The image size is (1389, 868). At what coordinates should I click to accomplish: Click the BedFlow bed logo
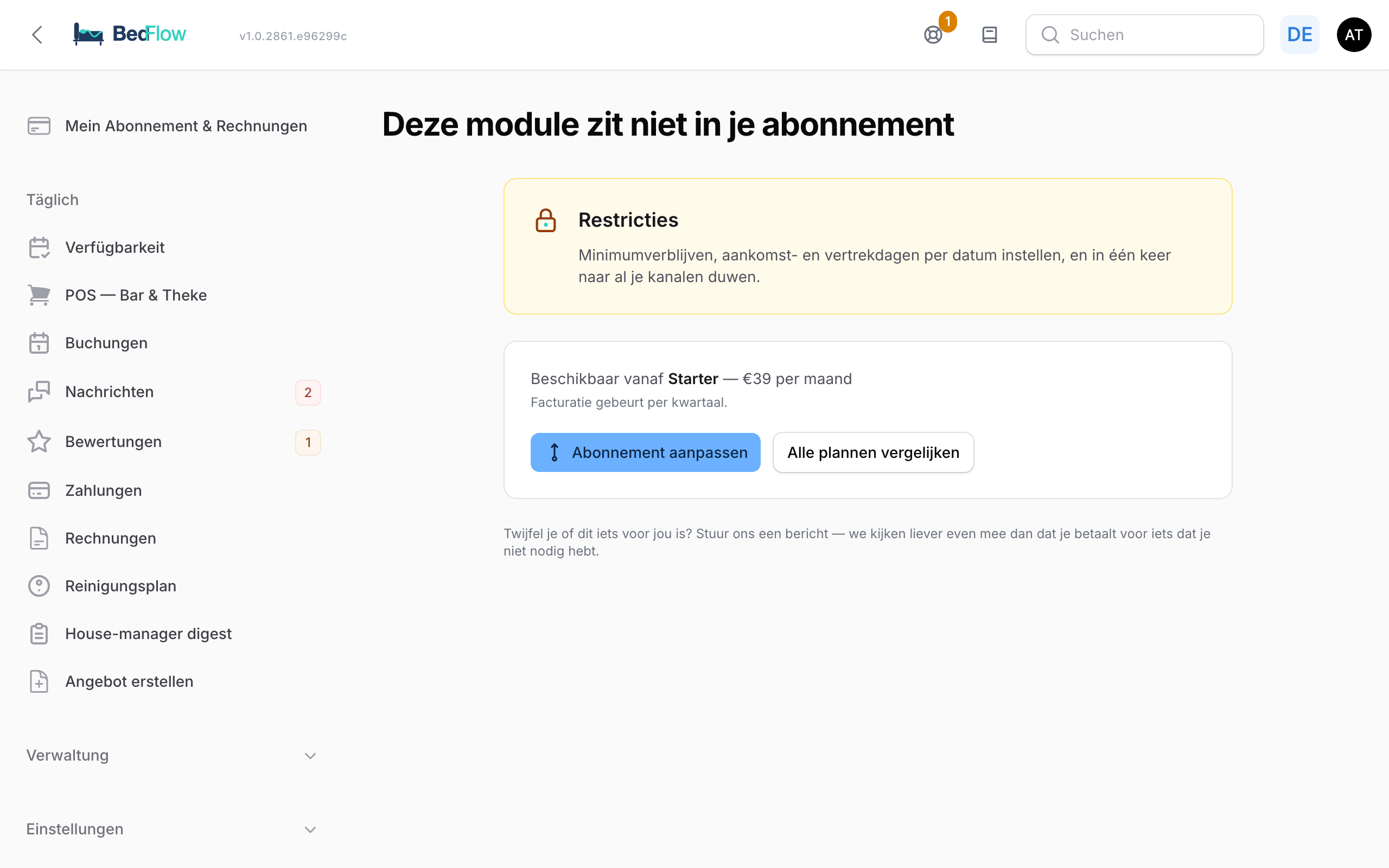click(130, 34)
